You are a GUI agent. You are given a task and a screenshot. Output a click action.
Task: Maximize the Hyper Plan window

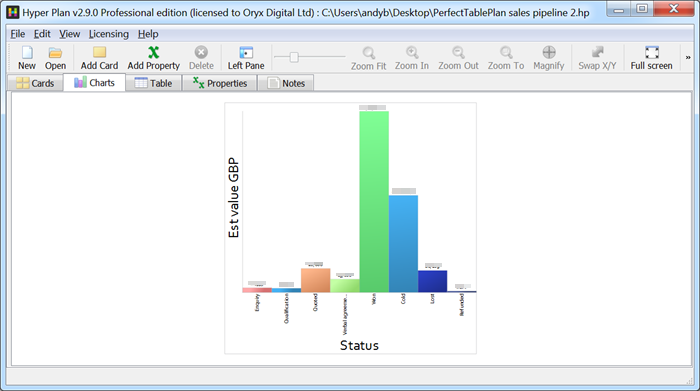point(642,9)
